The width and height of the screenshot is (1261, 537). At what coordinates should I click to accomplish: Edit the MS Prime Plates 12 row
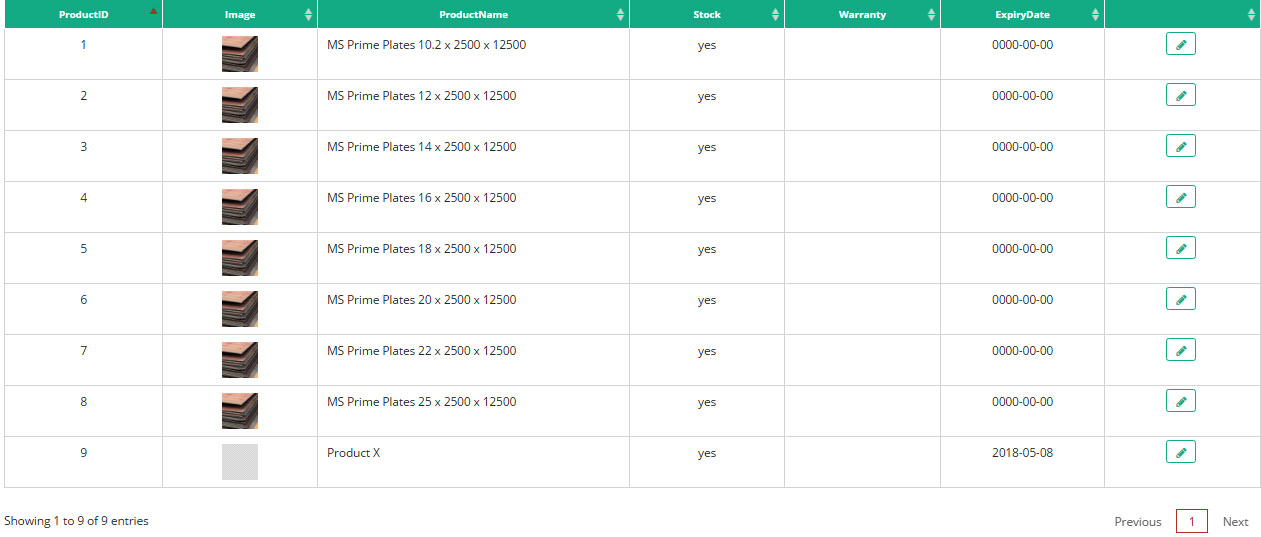(x=1181, y=95)
